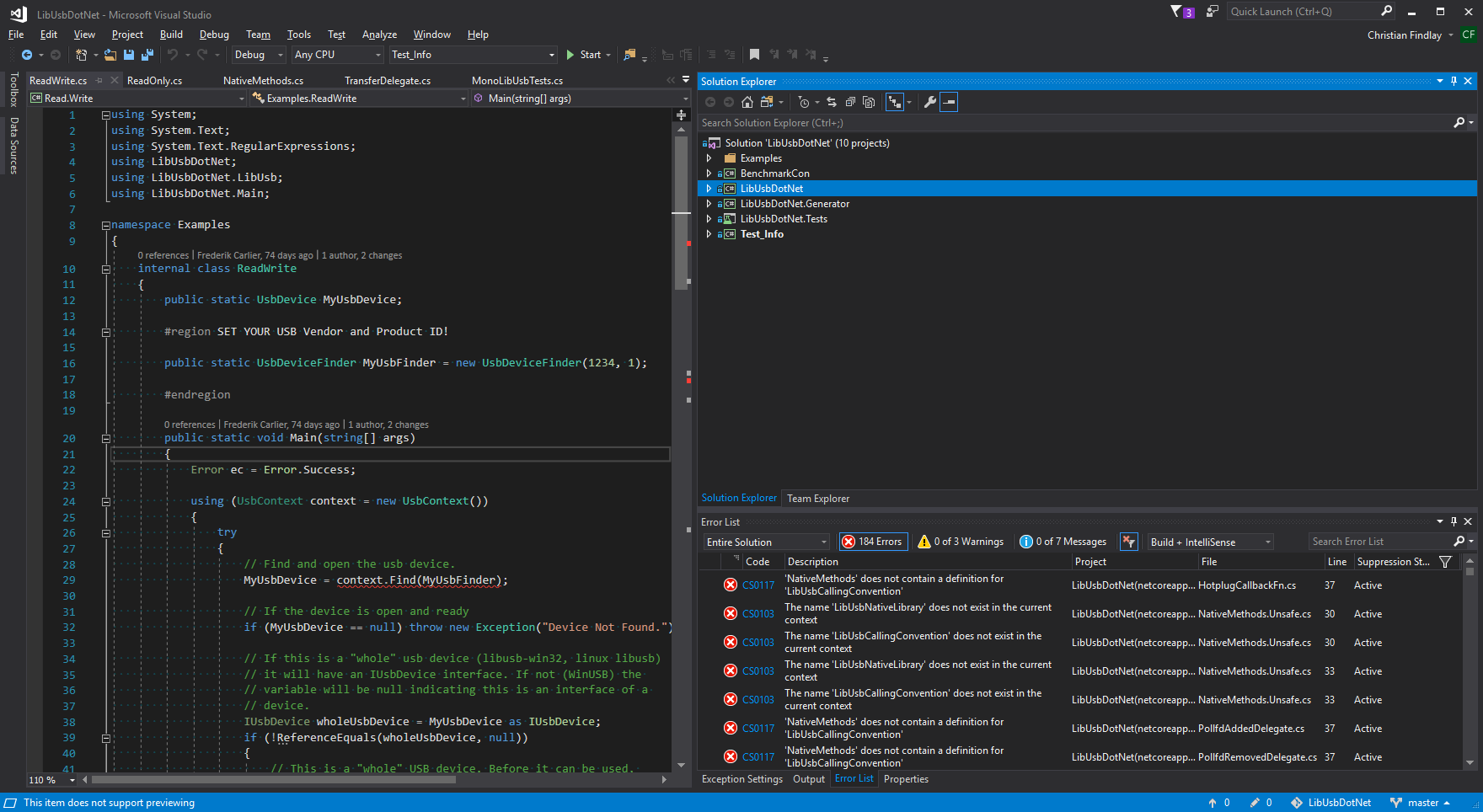1483x812 pixels.
Task: Toggle the Solution and Folders view button
Action: coord(895,102)
